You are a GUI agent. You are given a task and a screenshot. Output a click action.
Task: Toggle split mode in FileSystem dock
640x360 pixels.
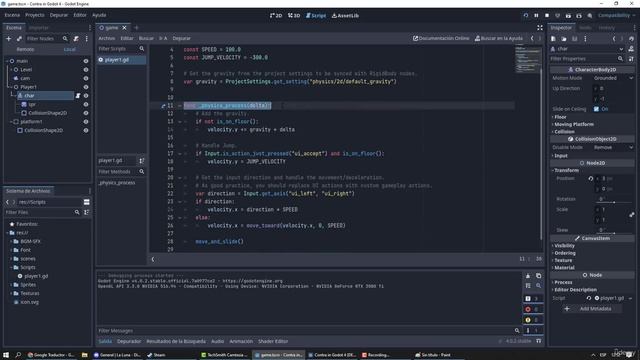[87, 202]
